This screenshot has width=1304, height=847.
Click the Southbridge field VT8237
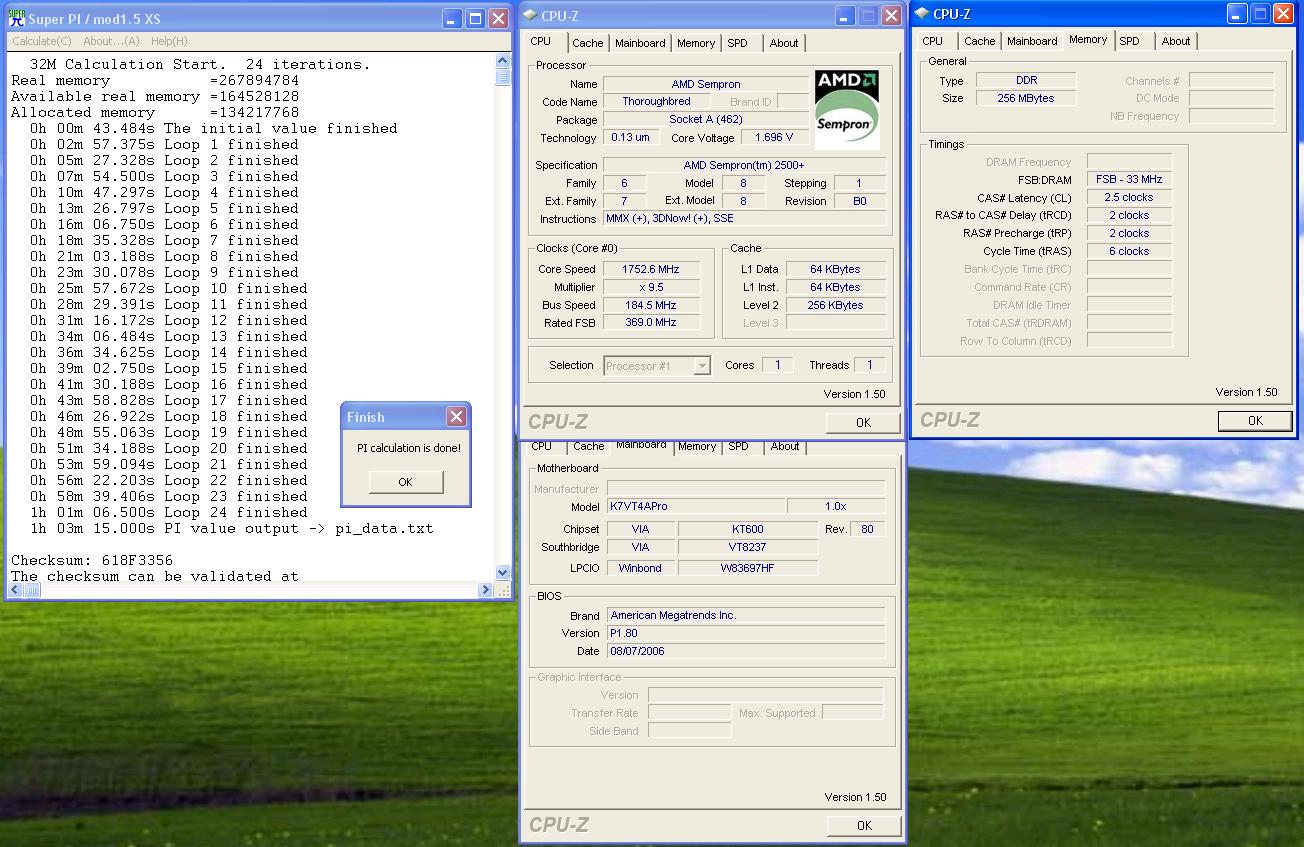point(748,547)
